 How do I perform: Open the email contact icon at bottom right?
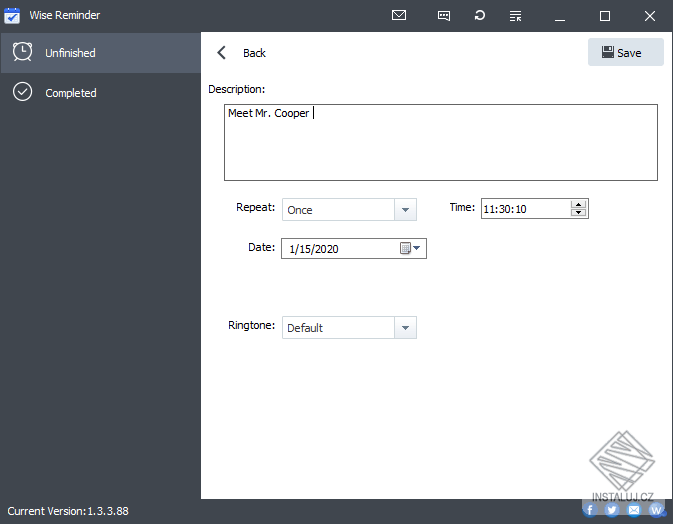(634, 509)
